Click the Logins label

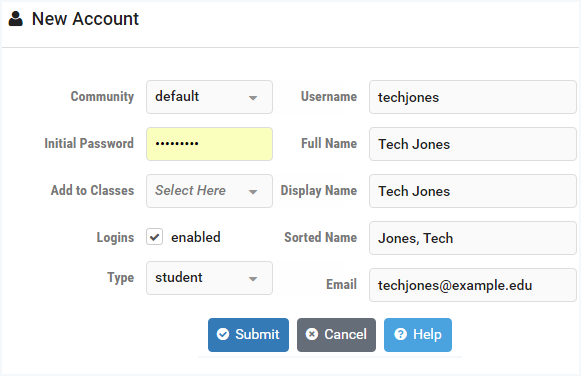tap(115, 237)
